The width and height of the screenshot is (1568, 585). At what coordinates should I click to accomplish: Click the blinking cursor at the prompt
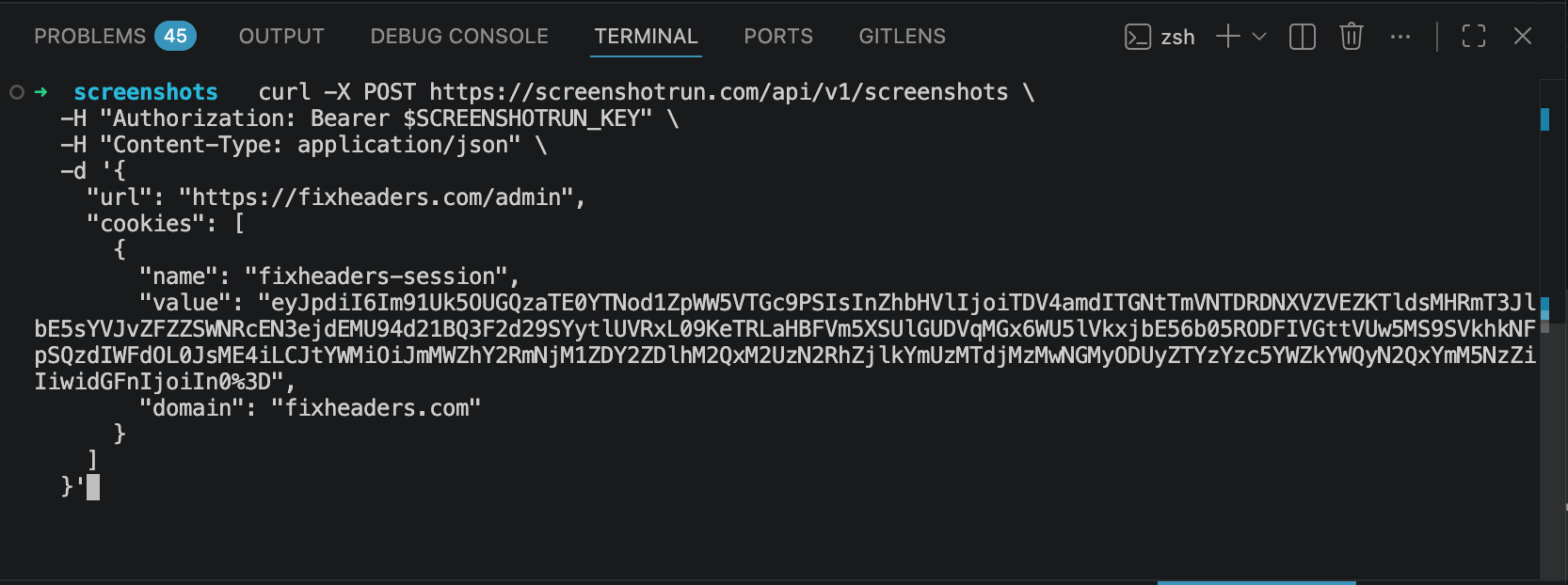pos(91,488)
